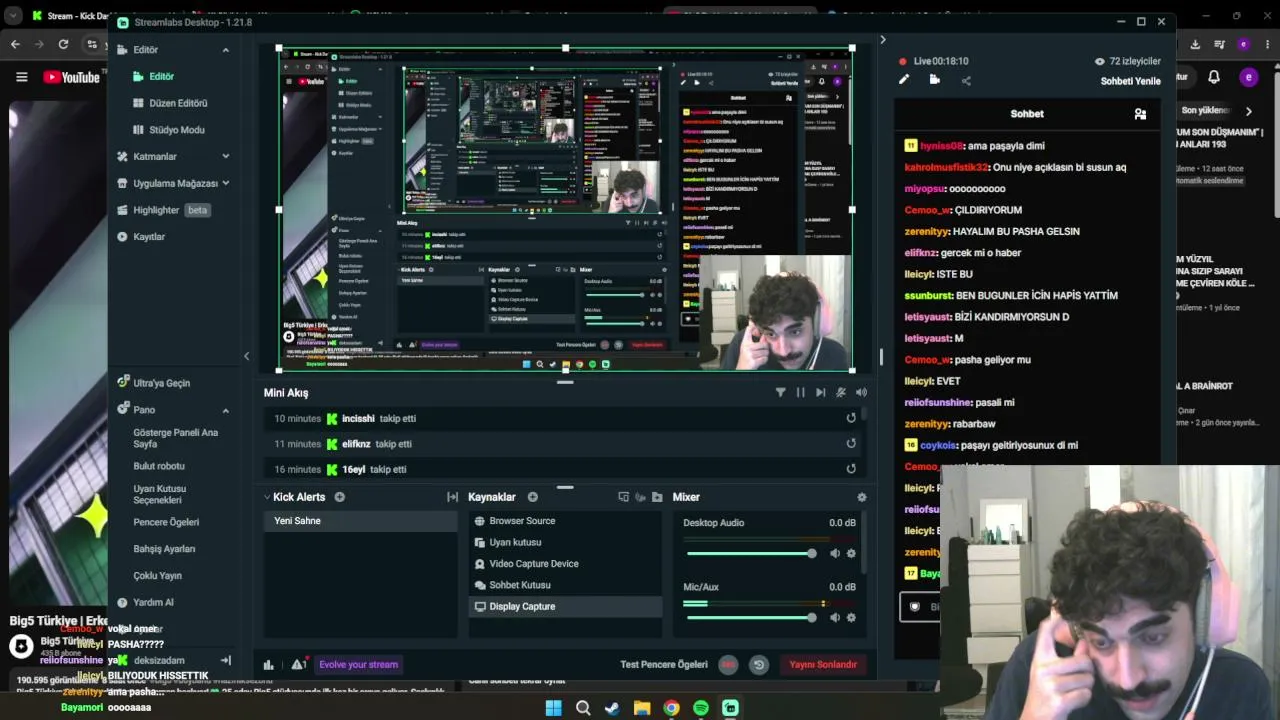The height and width of the screenshot is (720, 1280).
Task: Open Gösterge Paneli Ana Sayfa
Action: [176, 438]
